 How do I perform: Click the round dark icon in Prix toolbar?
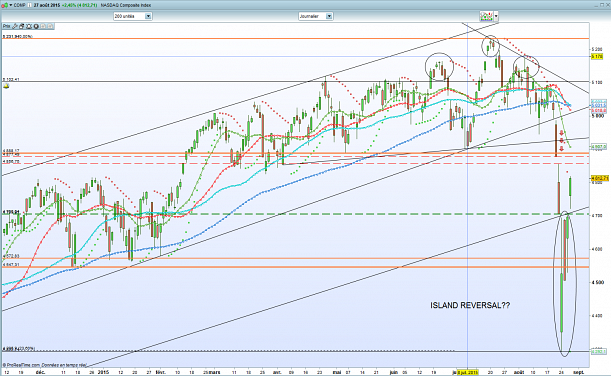click(x=36, y=26)
